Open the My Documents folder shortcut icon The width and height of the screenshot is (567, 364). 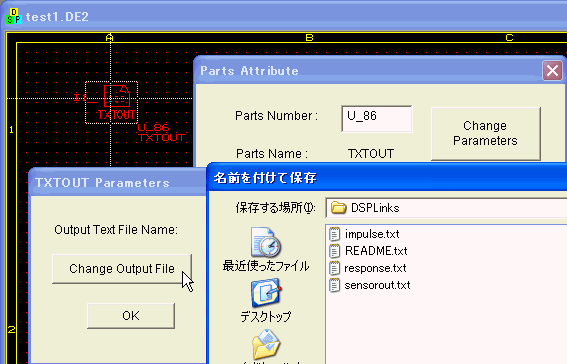tap(266, 344)
